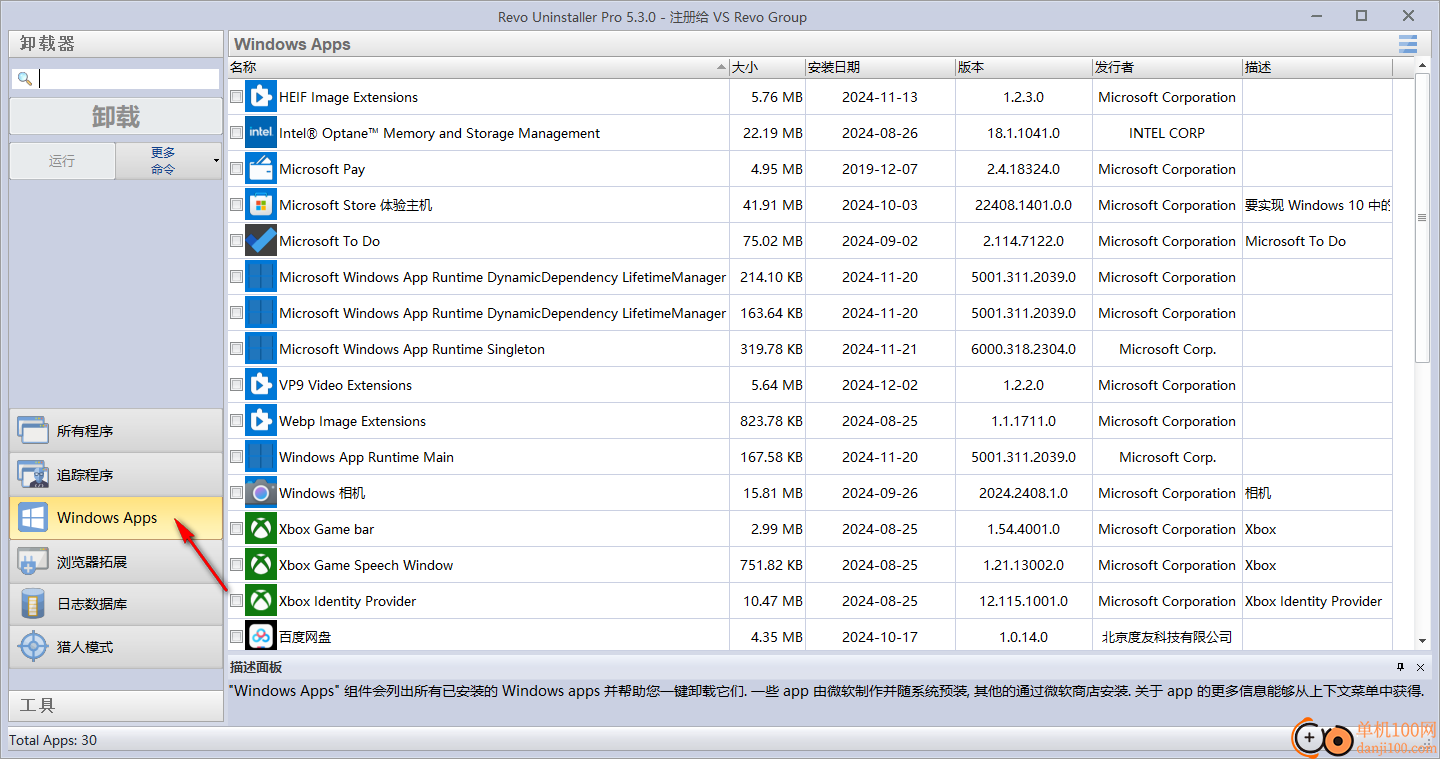This screenshot has height=759, width=1440.
Task: Select the 214.10 KB LifetimeManager row icon
Action: 260,277
